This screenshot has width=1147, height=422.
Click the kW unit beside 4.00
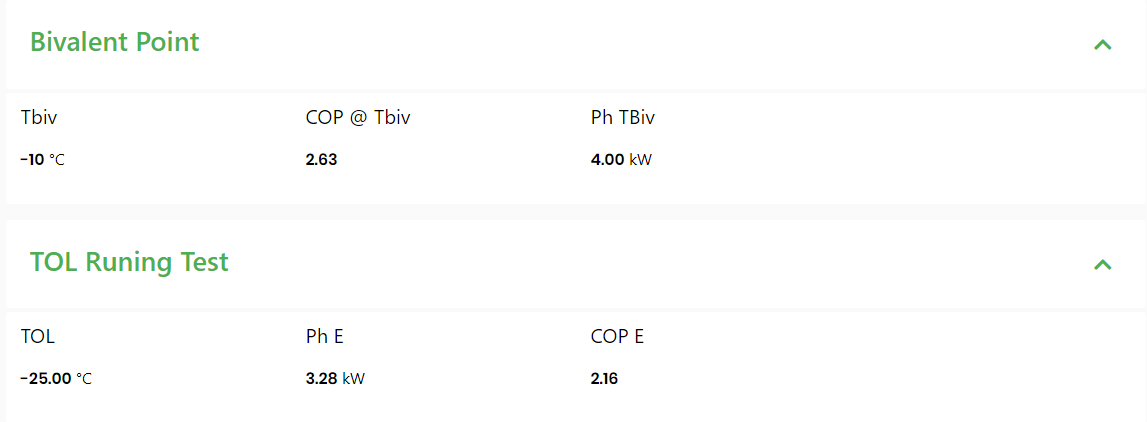(640, 160)
